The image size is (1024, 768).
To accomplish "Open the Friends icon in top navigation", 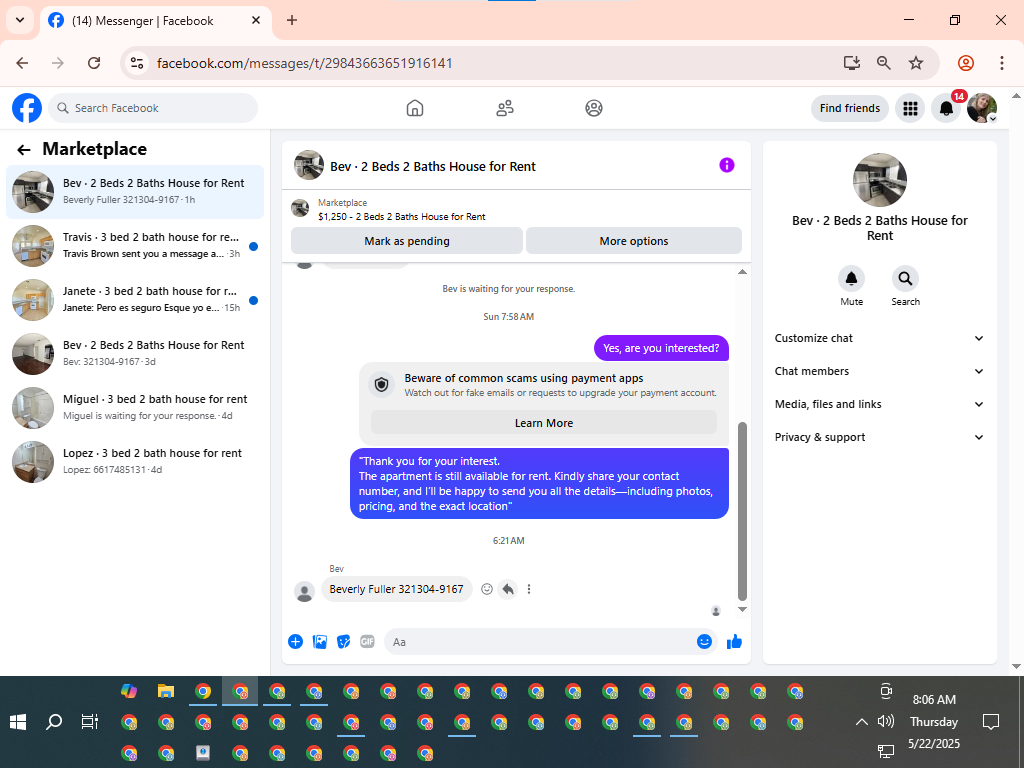I will coord(505,108).
